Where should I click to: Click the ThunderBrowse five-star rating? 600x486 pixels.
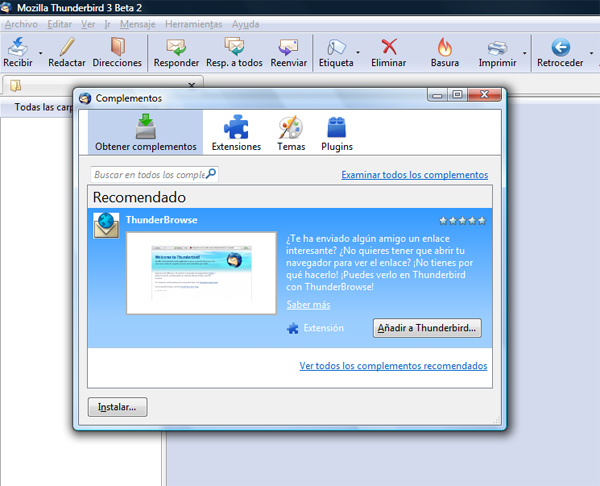pyautogui.click(x=463, y=220)
